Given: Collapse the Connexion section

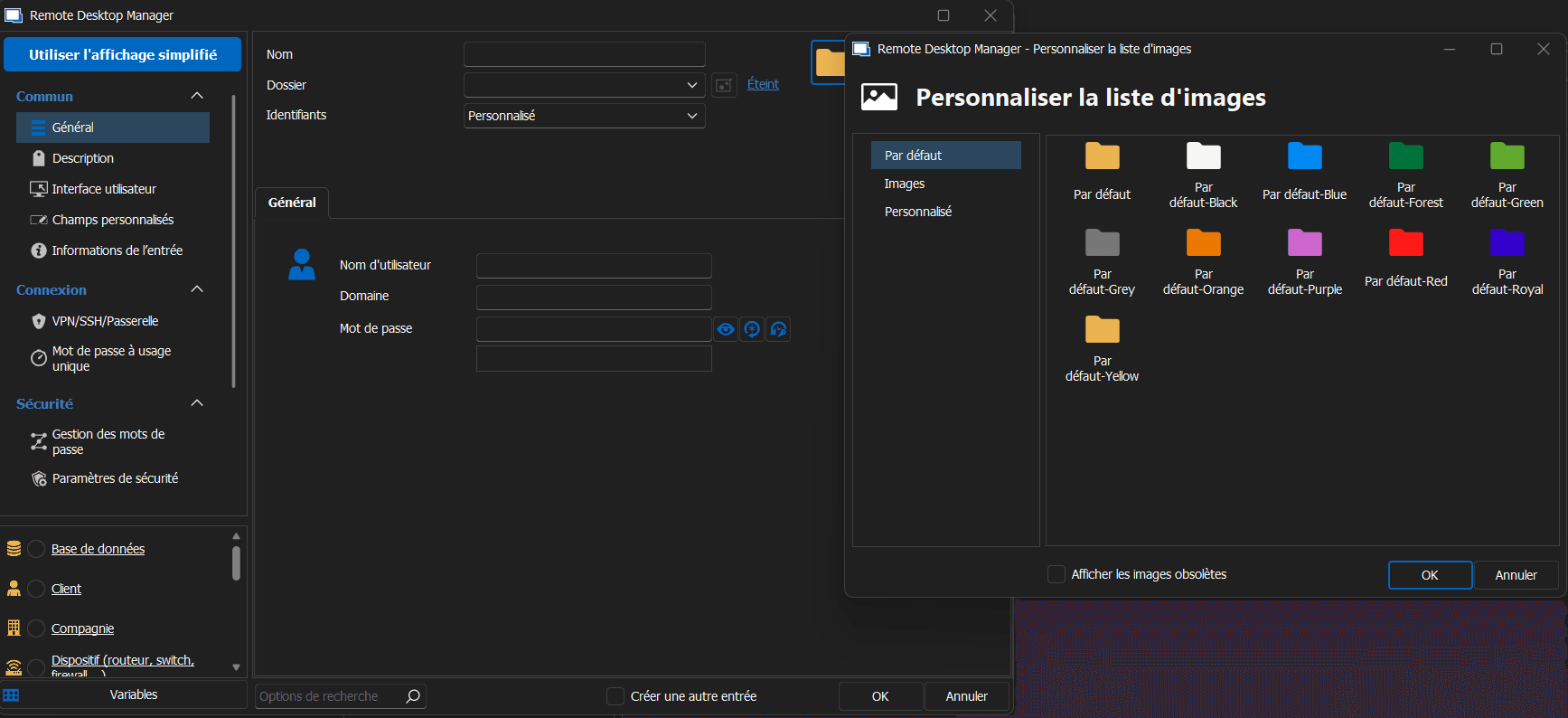Looking at the screenshot, I should [197, 289].
